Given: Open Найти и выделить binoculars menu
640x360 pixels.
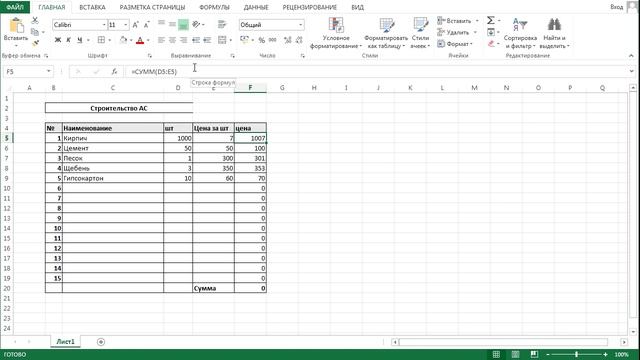Looking at the screenshot, I should [x=554, y=33].
